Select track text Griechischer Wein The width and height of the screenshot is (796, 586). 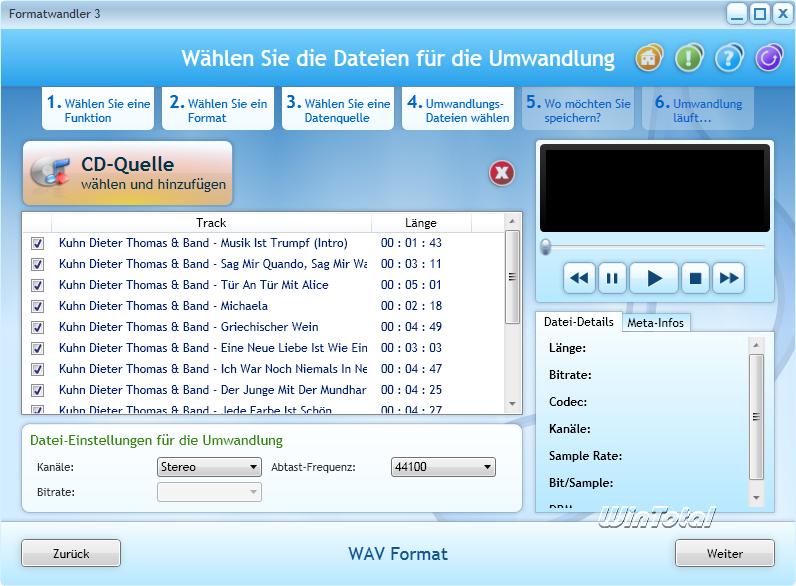pyautogui.click(x=269, y=327)
